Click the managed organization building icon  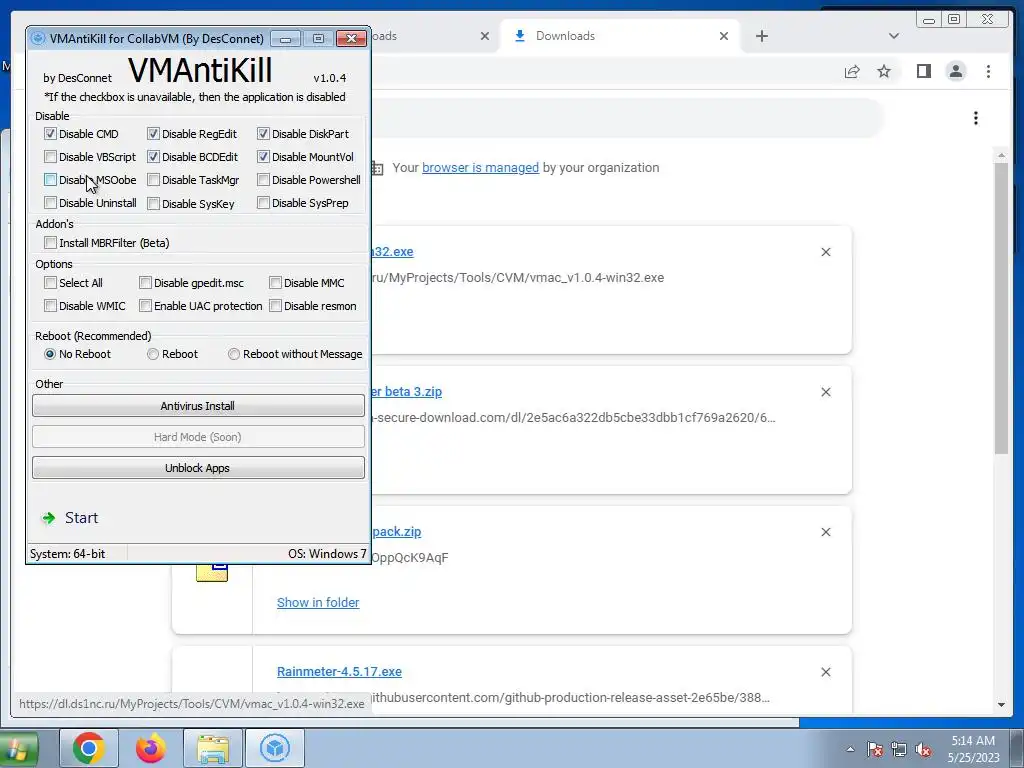click(x=377, y=168)
